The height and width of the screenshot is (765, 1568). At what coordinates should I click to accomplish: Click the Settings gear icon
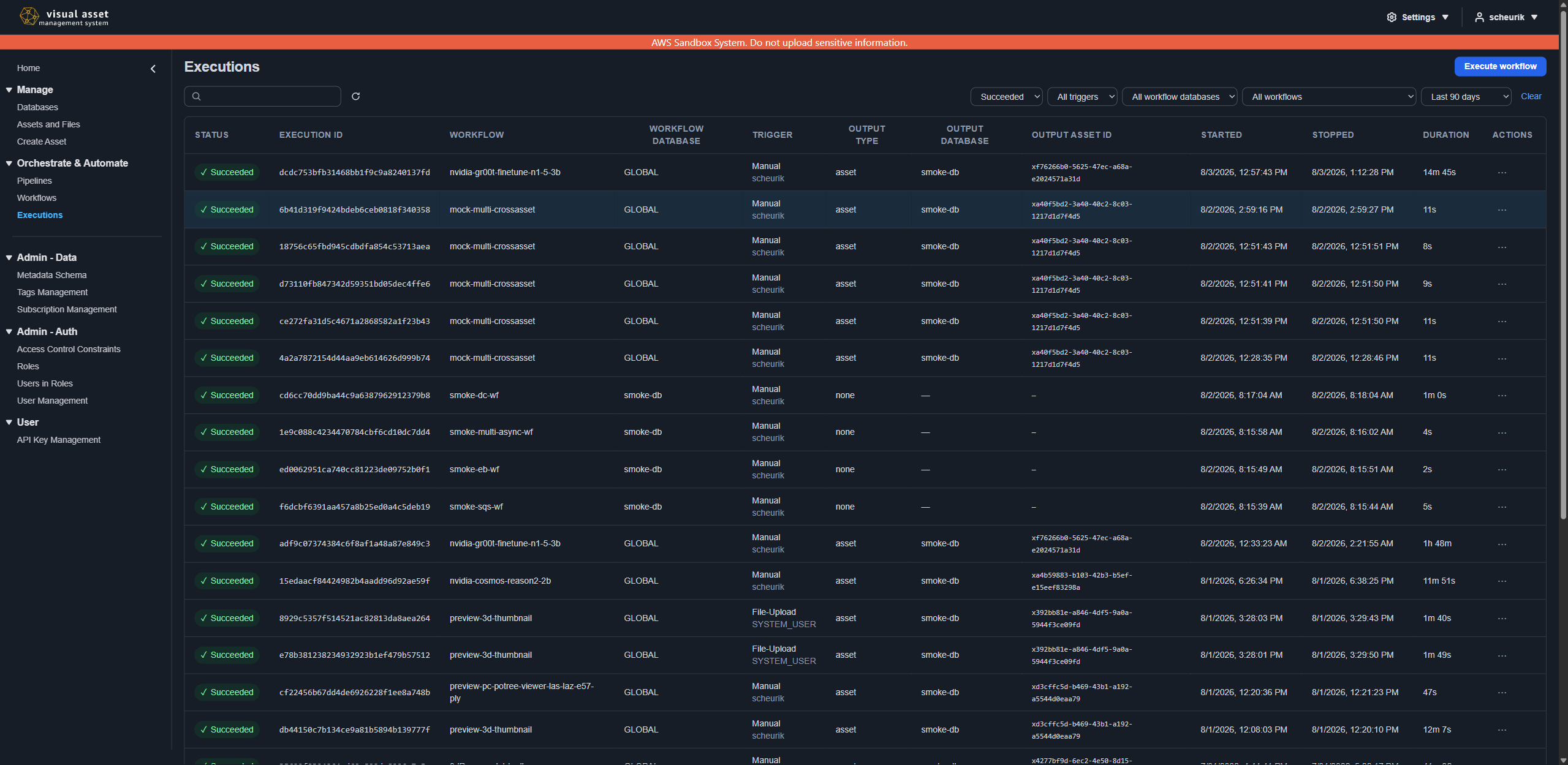(1392, 17)
